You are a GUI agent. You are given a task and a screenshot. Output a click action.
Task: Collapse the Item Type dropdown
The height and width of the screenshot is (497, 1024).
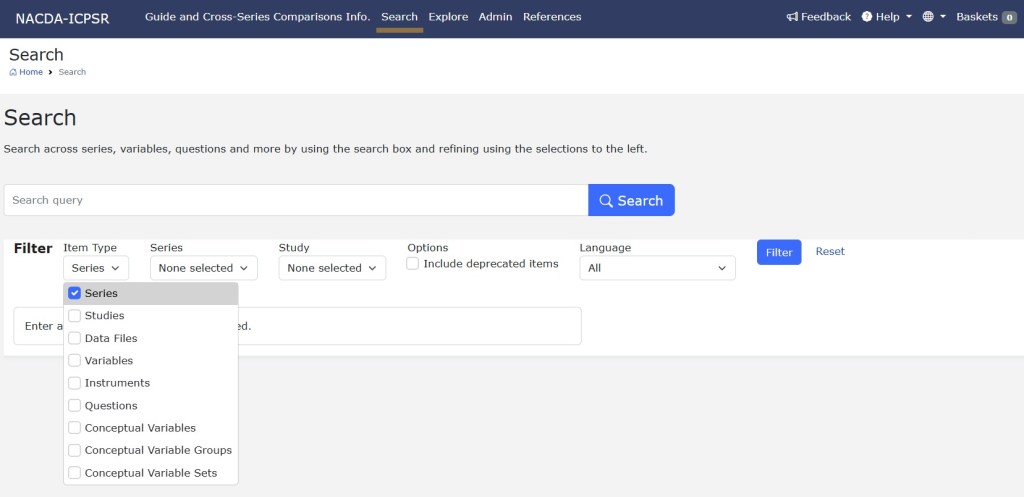96,268
